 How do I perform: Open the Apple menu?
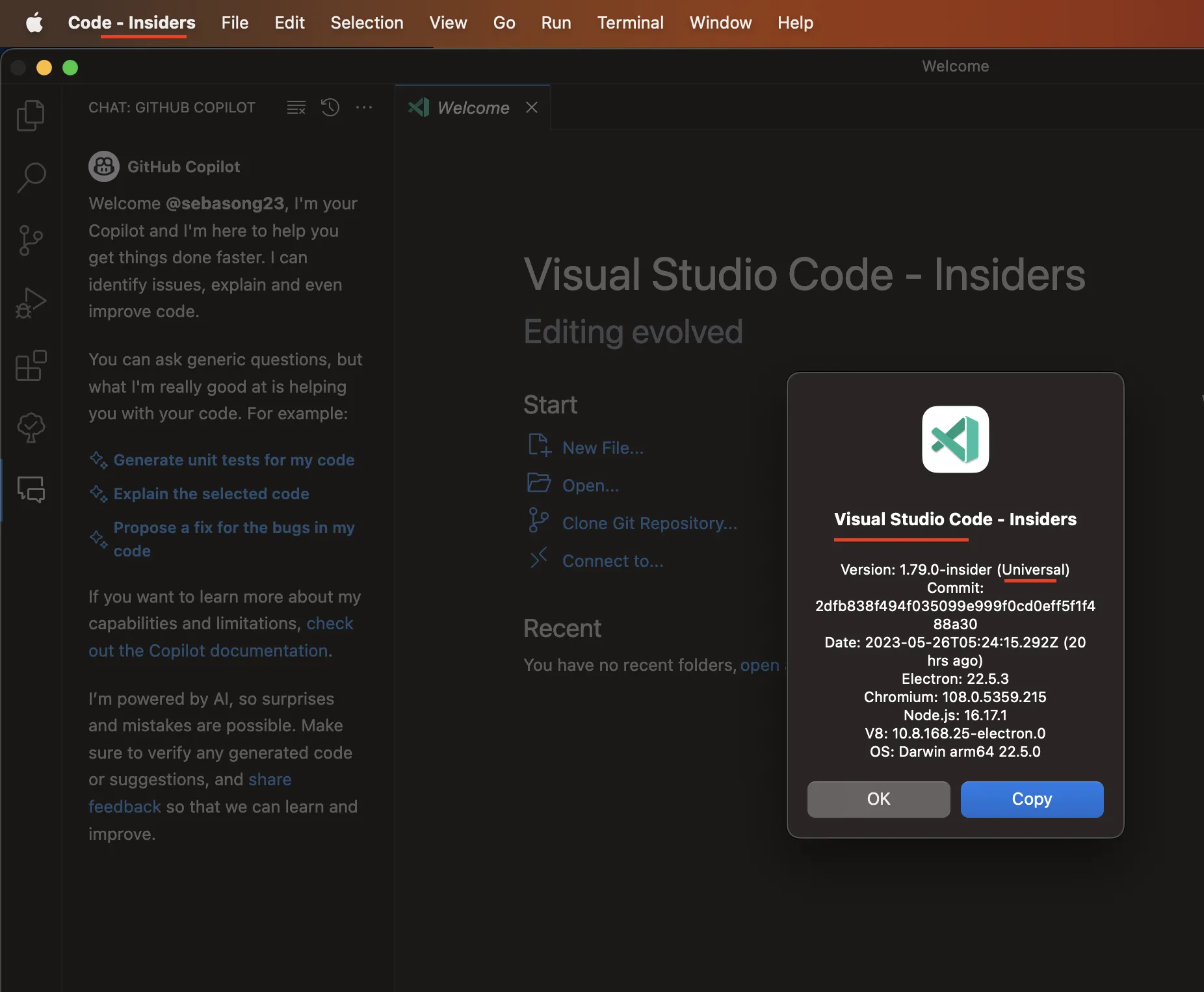point(34,23)
